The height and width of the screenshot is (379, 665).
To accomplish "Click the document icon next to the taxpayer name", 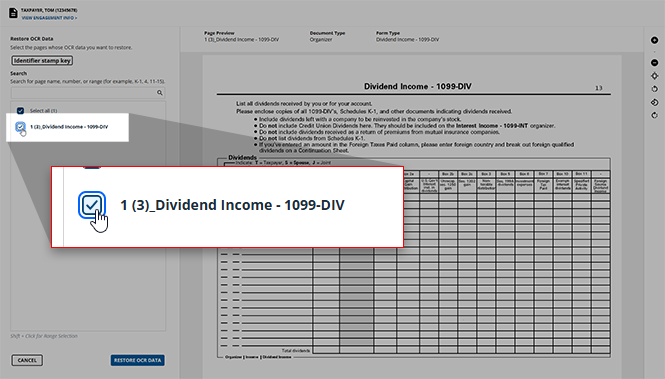I will [13, 13].
